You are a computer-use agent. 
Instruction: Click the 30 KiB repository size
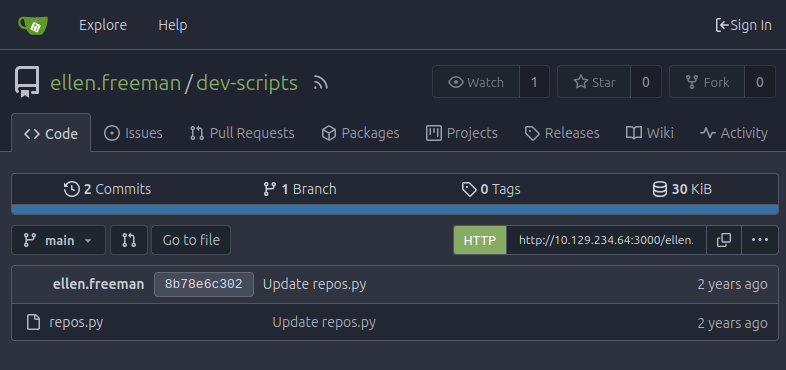pyautogui.click(x=682, y=189)
